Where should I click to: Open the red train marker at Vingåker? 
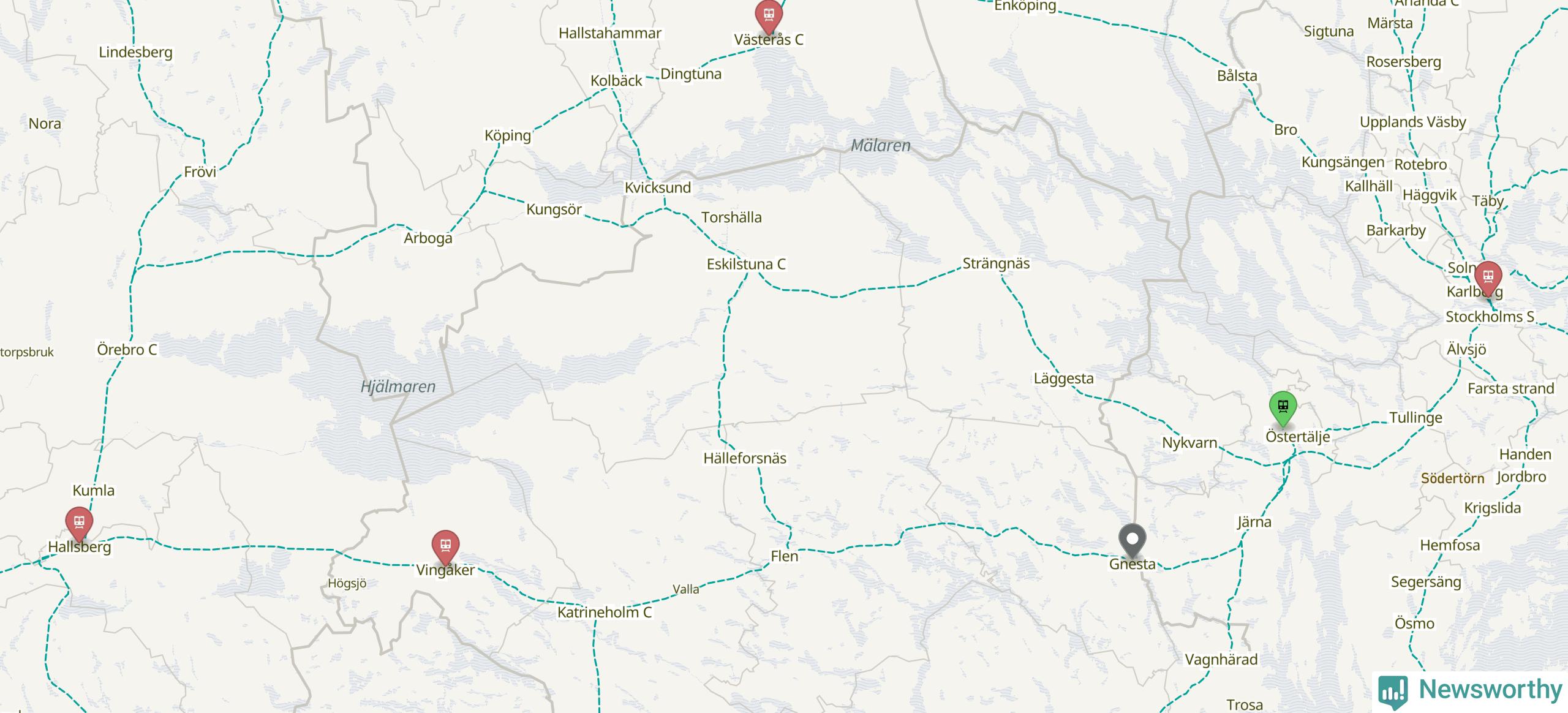(445, 545)
